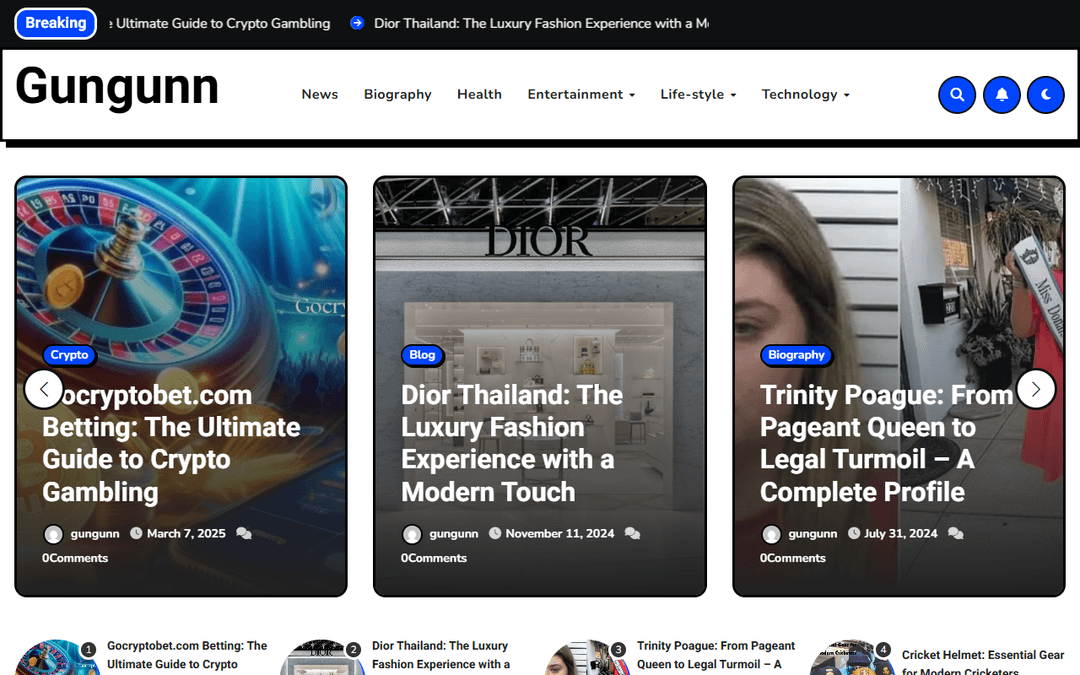Open the Blog category badge
The height and width of the screenshot is (675, 1080).
[422, 355]
